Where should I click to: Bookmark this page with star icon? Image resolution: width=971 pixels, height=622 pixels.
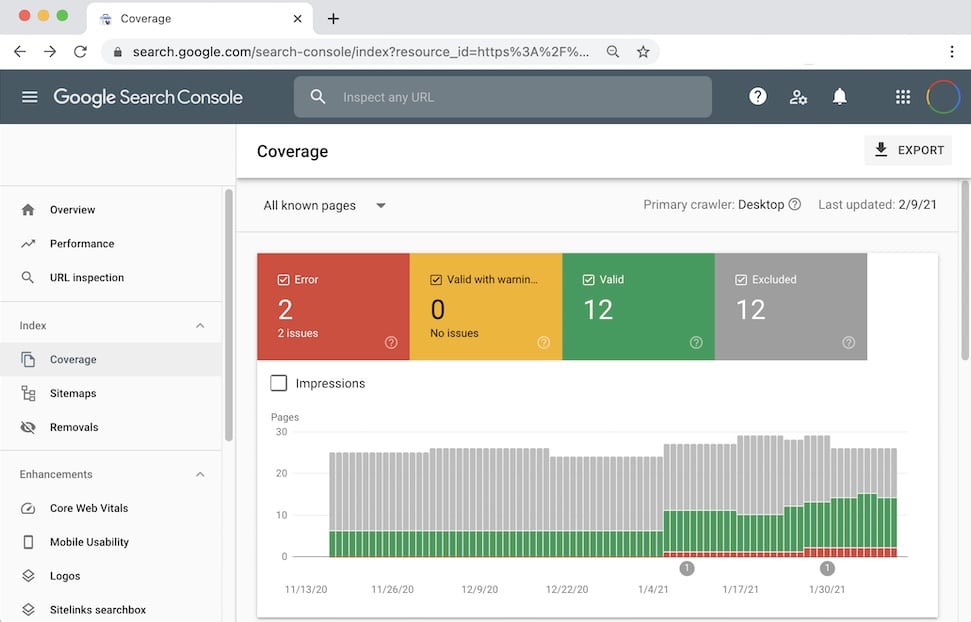pos(643,52)
